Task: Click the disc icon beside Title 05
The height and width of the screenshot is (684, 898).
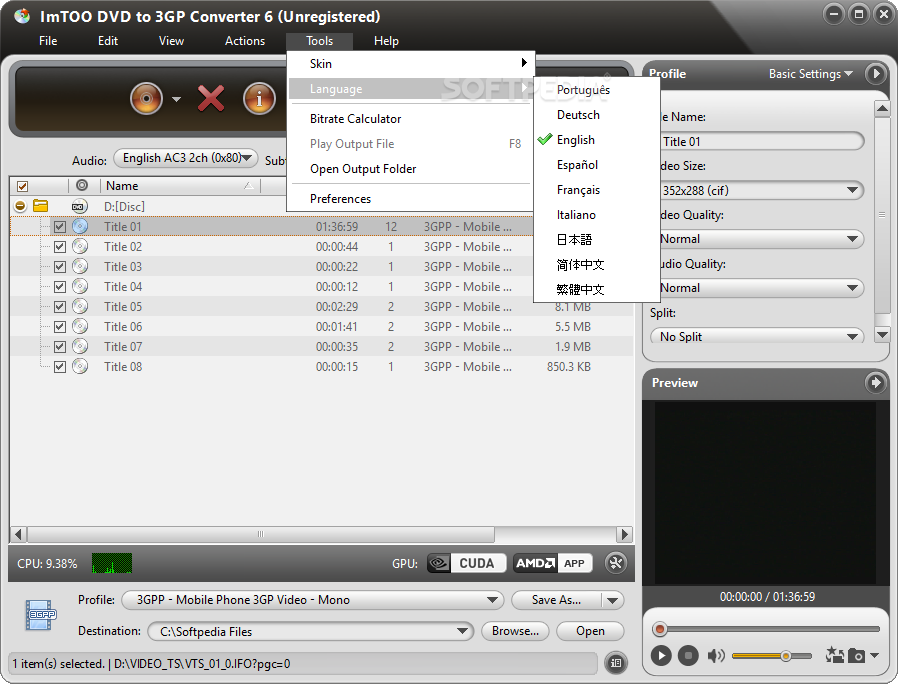Action: tap(80, 306)
